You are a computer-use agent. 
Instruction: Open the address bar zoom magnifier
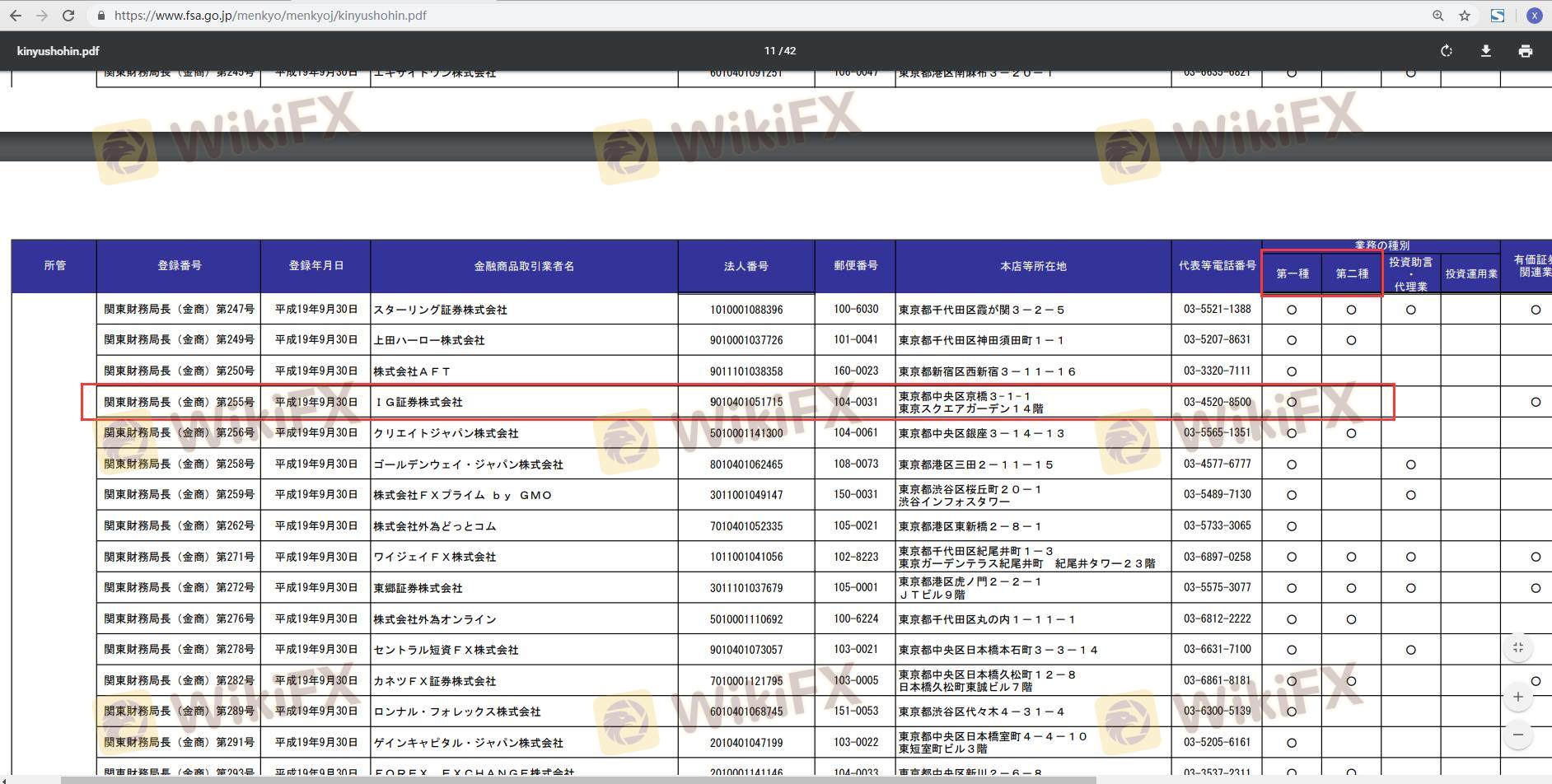tap(1437, 16)
